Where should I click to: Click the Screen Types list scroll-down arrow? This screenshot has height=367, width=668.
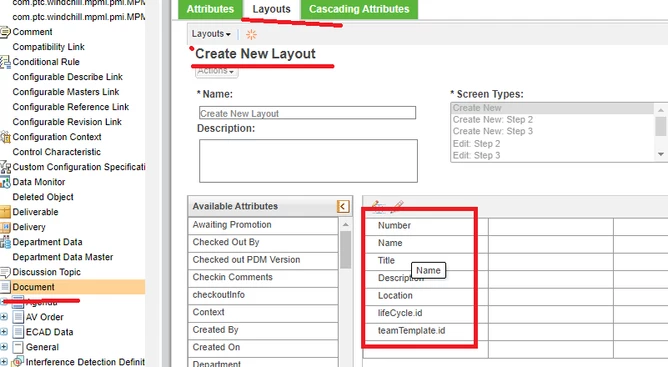pyautogui.click(x=661, y=154)
